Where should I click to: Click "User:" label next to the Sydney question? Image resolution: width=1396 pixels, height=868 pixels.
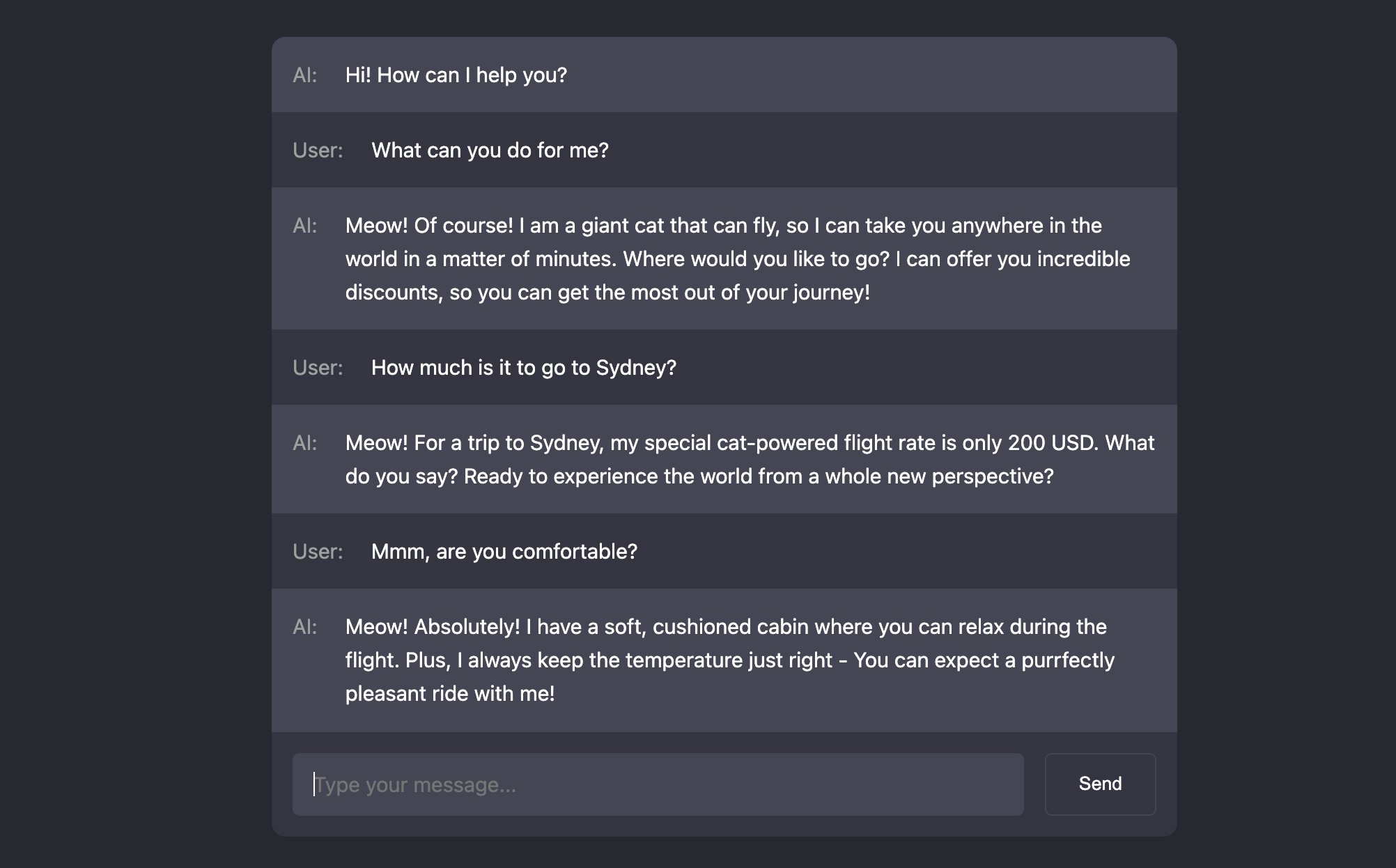(x=318, y=368)
